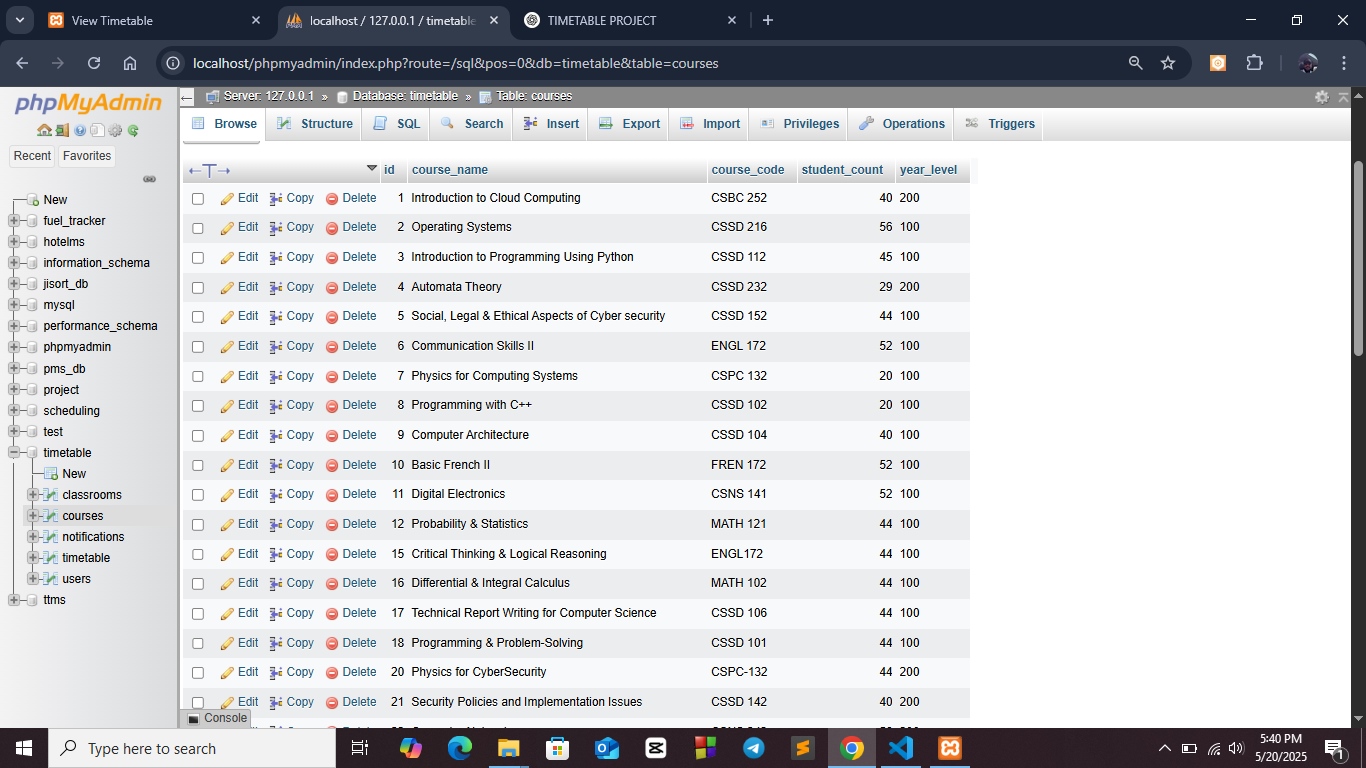Reload navigation panel with green refresh icon
The height and width of the screenshot is (768, 1366).
point(133,130)
